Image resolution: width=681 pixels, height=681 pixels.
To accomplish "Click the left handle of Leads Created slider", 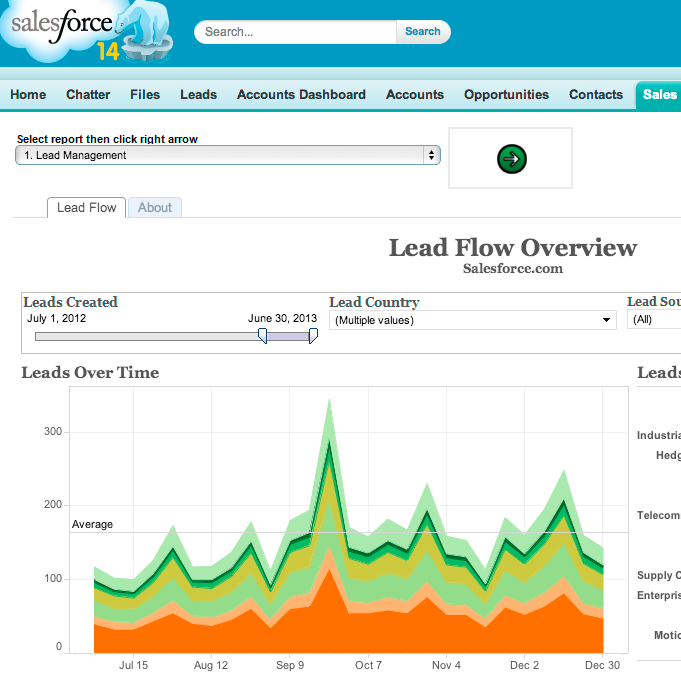I will (x=262, y=336).
